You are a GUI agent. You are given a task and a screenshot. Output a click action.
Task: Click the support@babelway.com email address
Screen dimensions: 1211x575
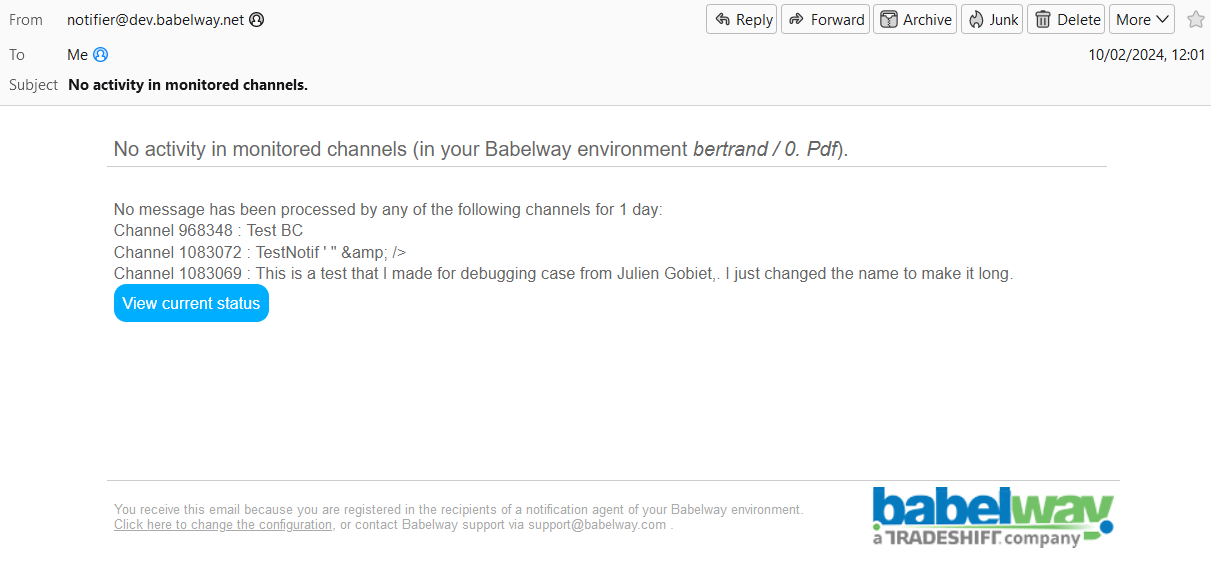(x=597, y=525)
